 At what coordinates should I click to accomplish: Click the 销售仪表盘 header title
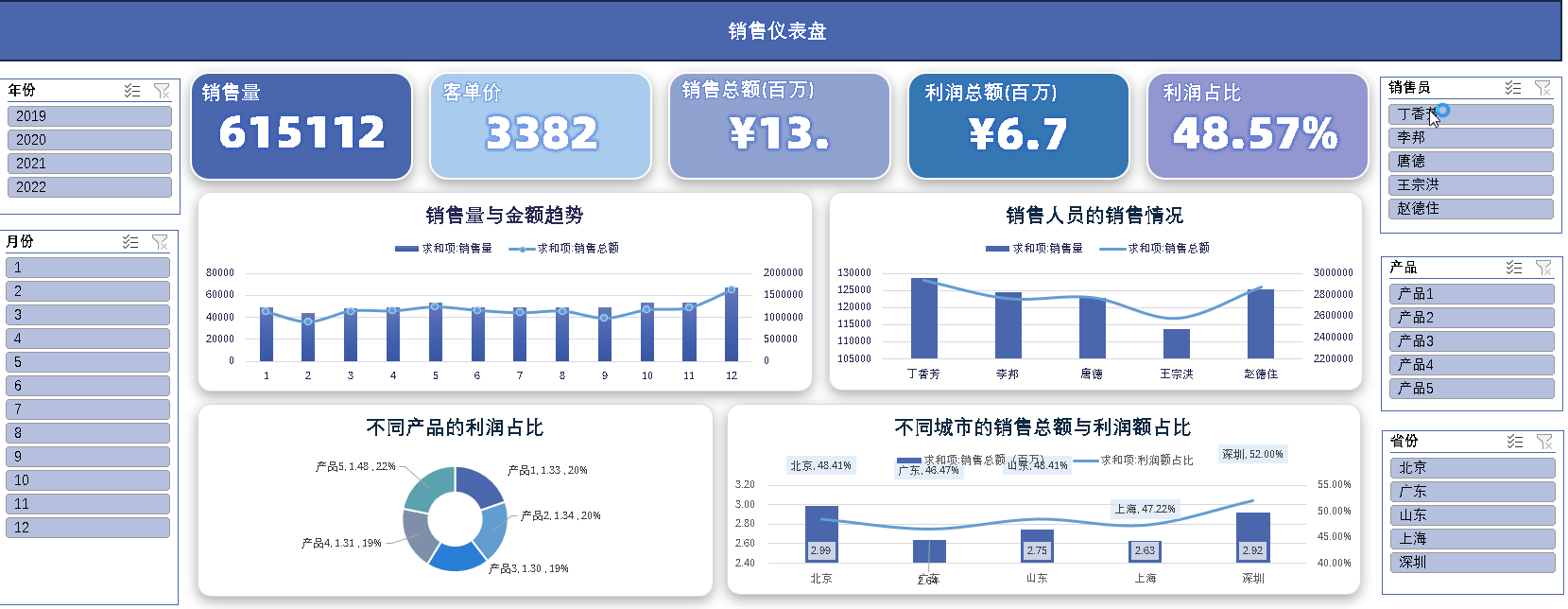click(778, 31)
